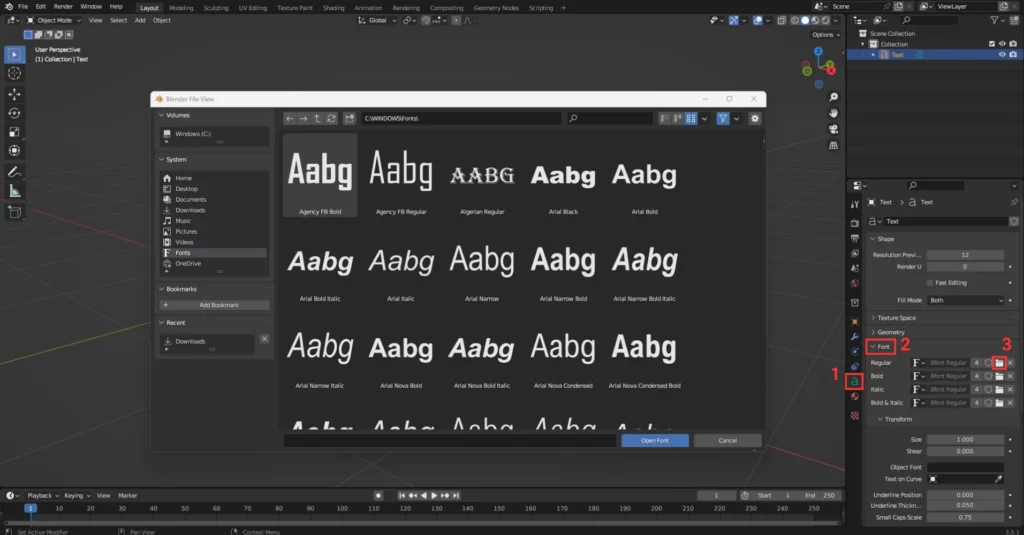Toggle fake user shield for Regular font

click(988, 363)
